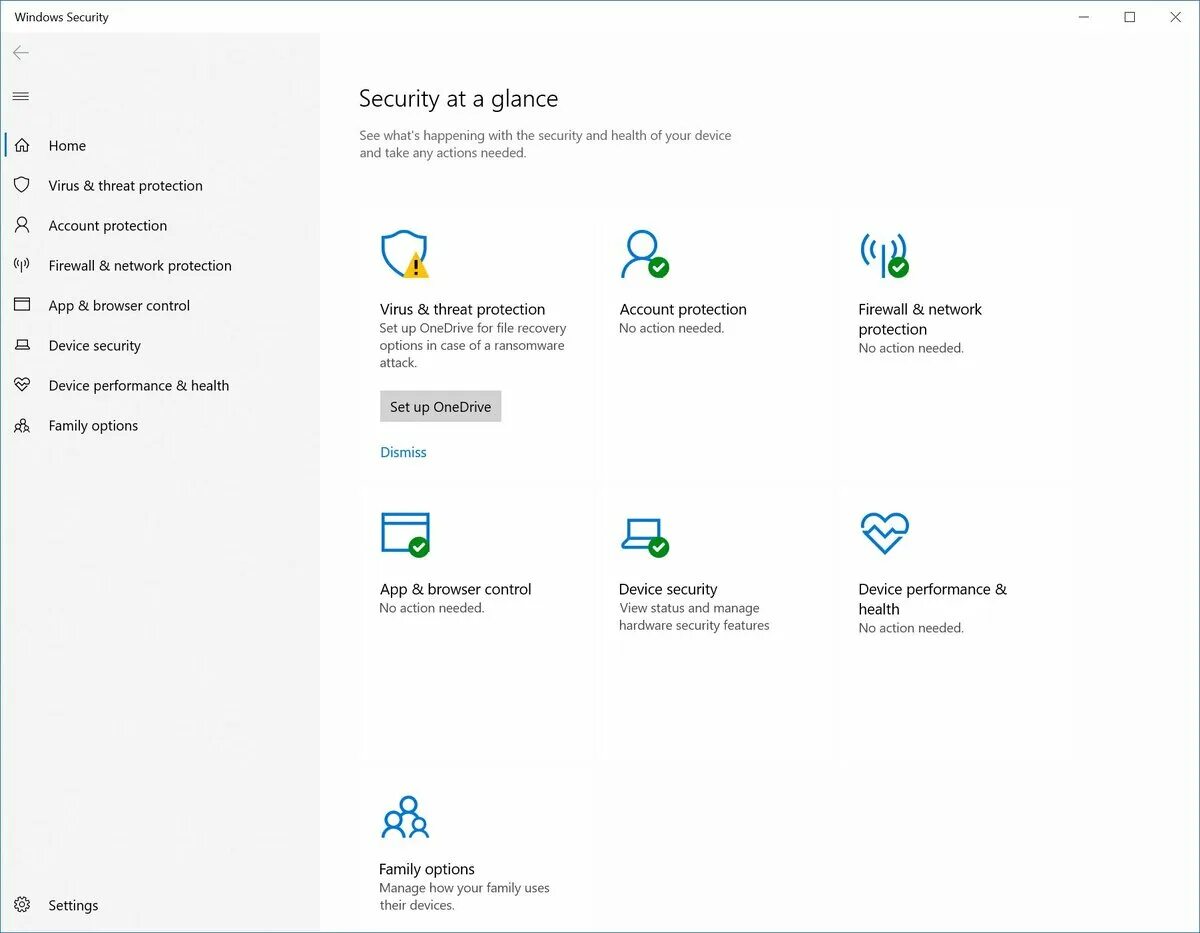Viewport: 1200px width, 933px height.
Task: Maximize the Windows Security window
Action: click(1129, 17)
